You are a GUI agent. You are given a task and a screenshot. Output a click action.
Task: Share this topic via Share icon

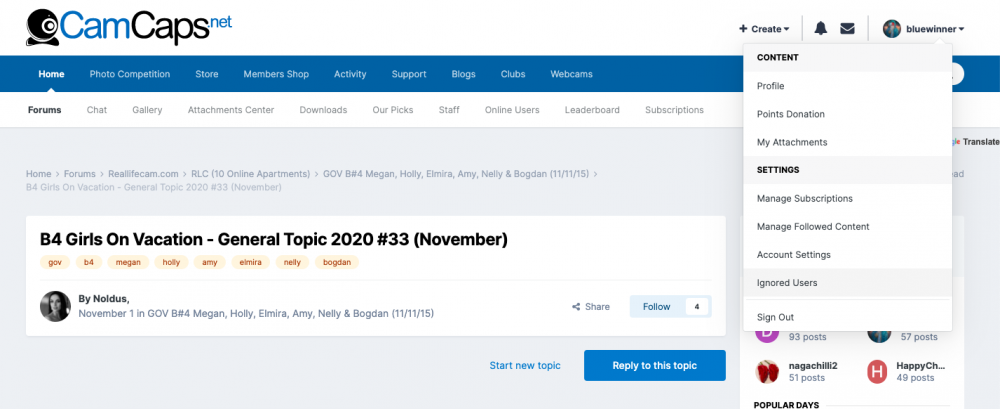[591, 307]
